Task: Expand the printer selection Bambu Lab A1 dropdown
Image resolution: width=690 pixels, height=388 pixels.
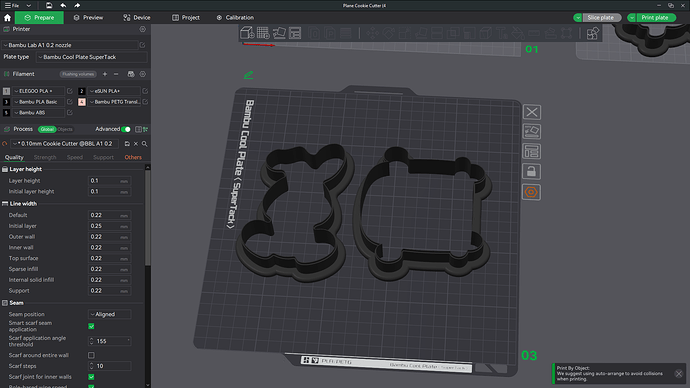Action: 70,45
